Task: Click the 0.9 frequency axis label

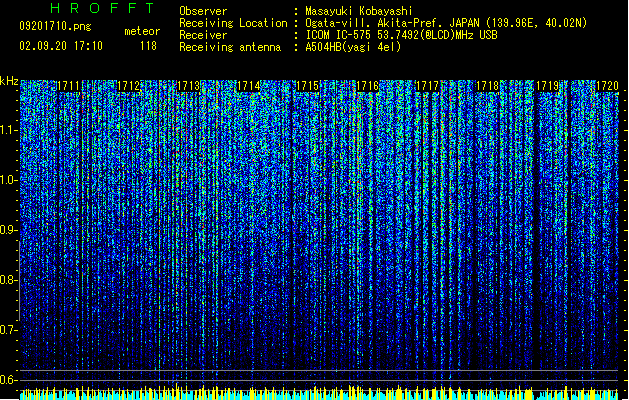Action: click(8, 230)
